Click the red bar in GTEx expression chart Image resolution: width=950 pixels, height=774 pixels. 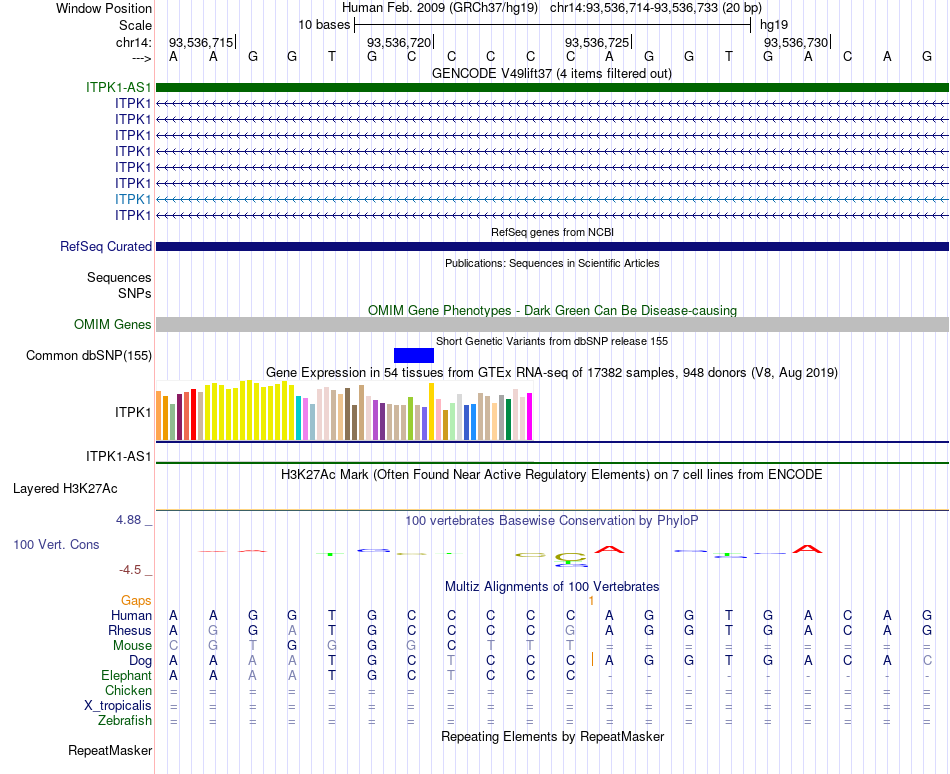coord(193,414)
